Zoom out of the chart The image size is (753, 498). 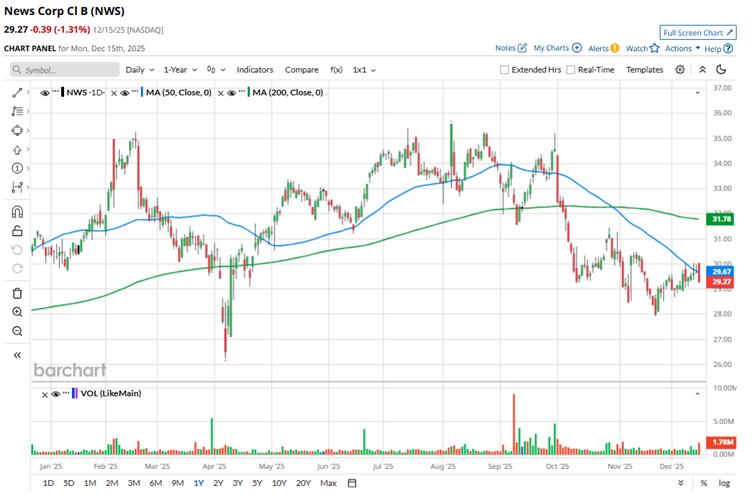click(x=17, y=331)
